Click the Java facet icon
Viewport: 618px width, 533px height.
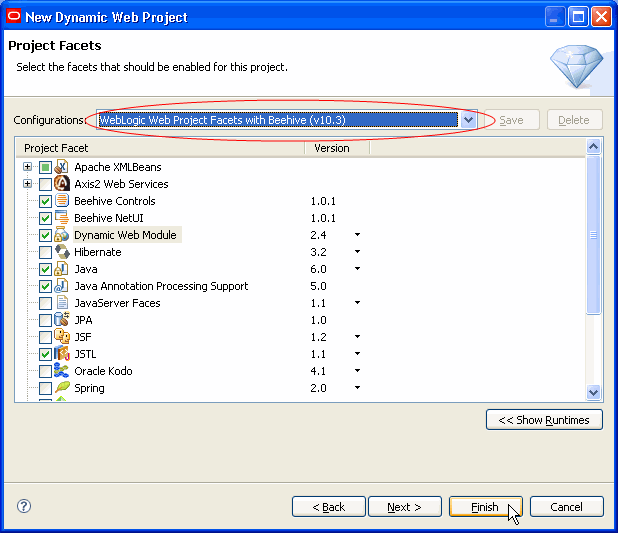[x=62, y=269]
